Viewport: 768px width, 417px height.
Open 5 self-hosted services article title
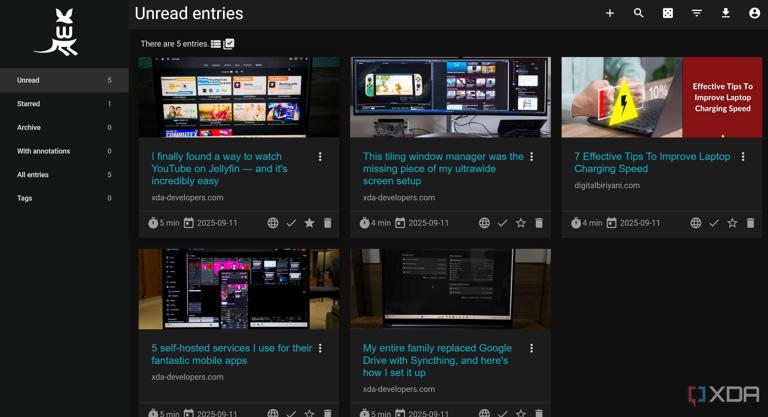coord(232,354)
